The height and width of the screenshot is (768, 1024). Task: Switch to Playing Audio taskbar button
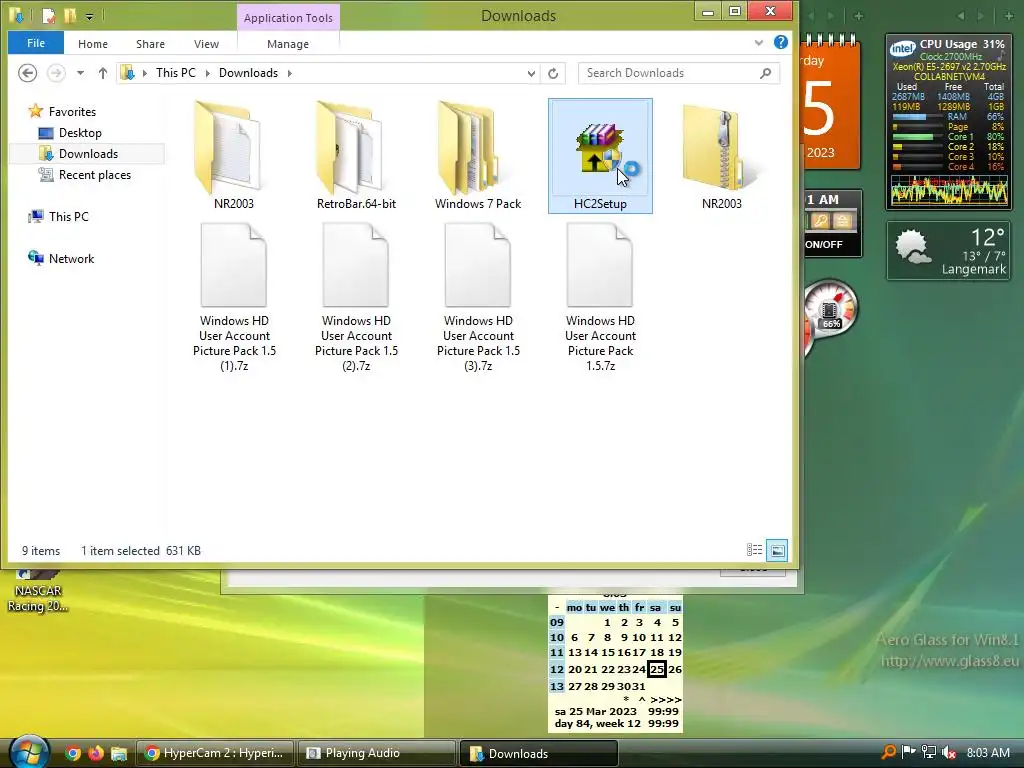pos(376,753)
